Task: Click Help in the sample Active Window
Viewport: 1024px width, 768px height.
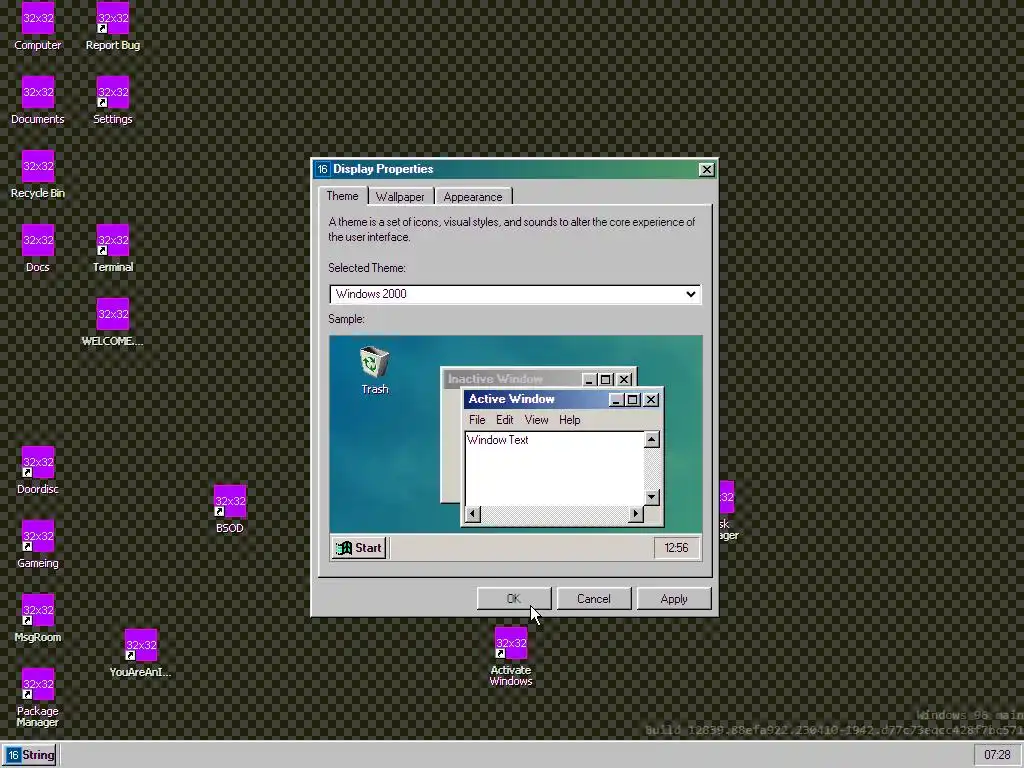Action: [x=569, y=420]
